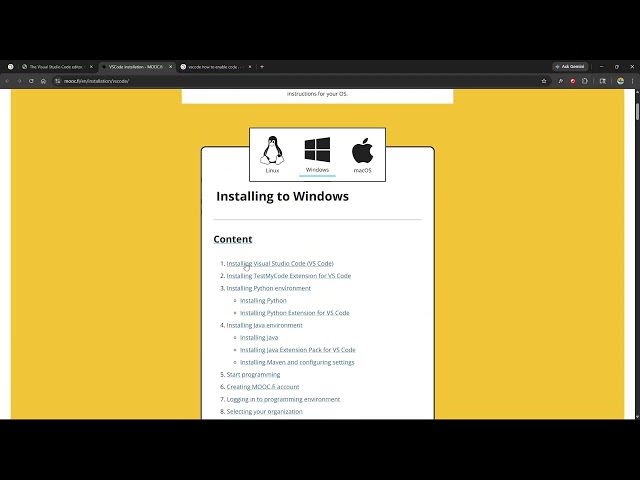Reload the current page
Screen dimensions: 640x480
tap(31, 81)
